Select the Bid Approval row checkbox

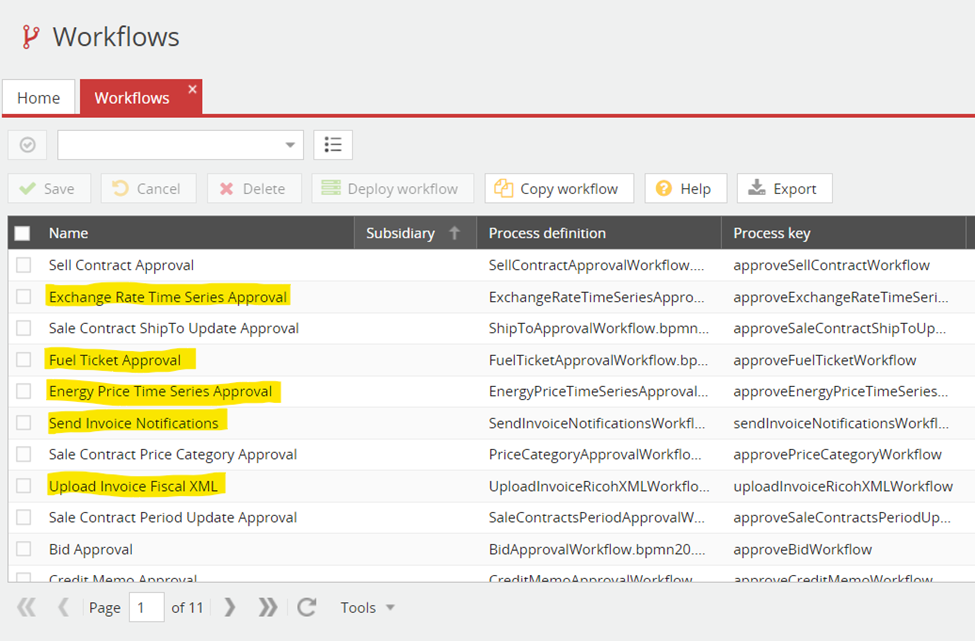pyautogui.click(x=23, y=549)
